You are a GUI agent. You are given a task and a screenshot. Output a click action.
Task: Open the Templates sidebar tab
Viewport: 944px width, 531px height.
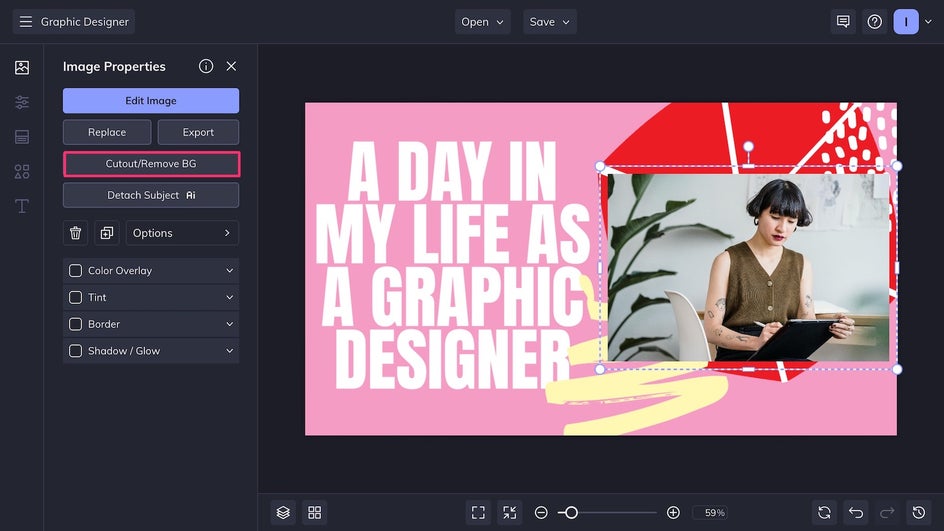(x=22, y=137)
